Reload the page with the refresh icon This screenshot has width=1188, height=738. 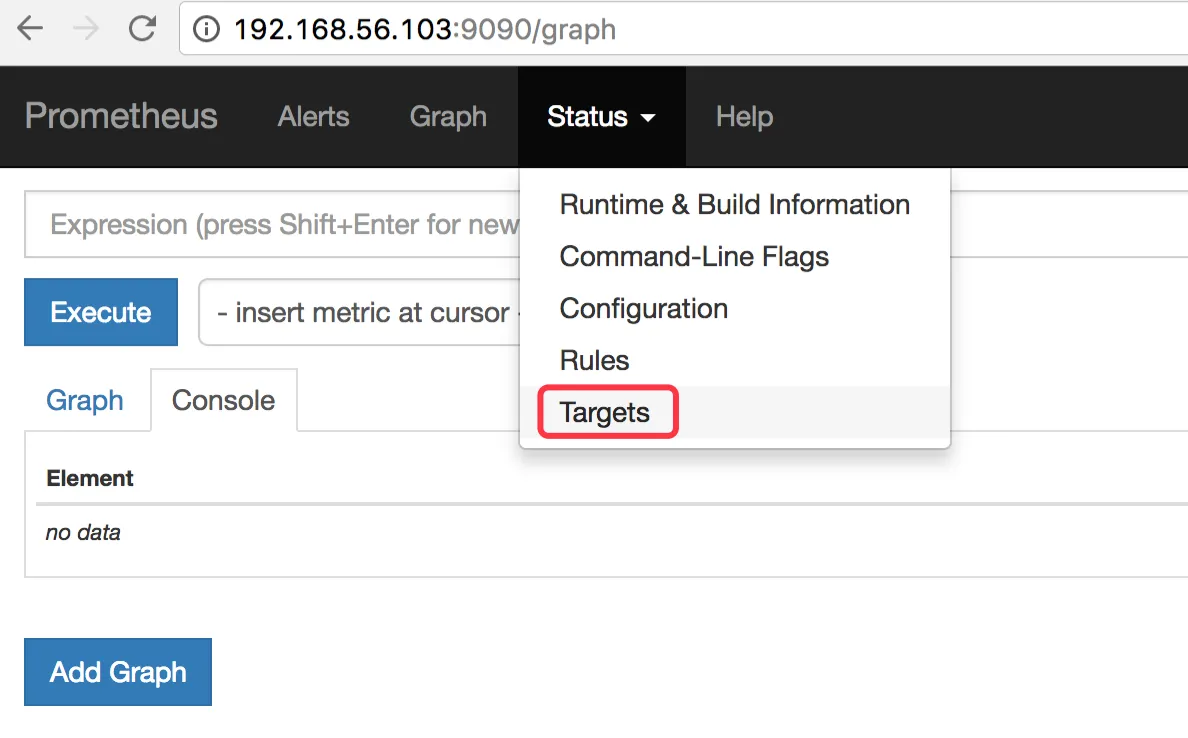pos(143,28)
